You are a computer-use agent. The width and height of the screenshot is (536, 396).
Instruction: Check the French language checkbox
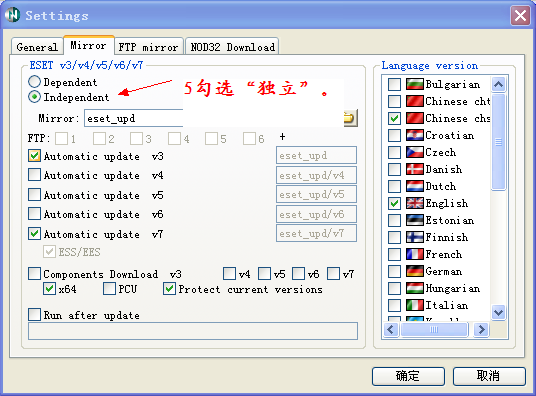click(394, 254)
